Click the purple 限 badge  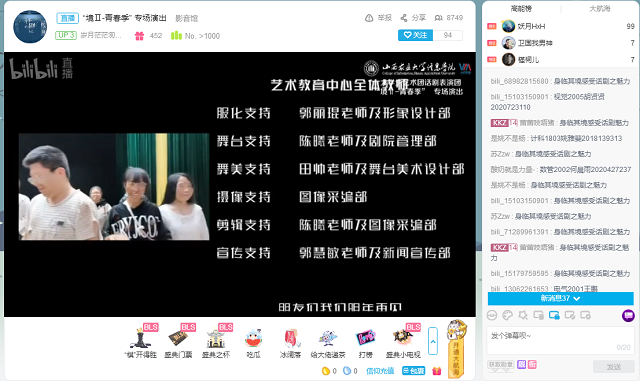(521, 364)
